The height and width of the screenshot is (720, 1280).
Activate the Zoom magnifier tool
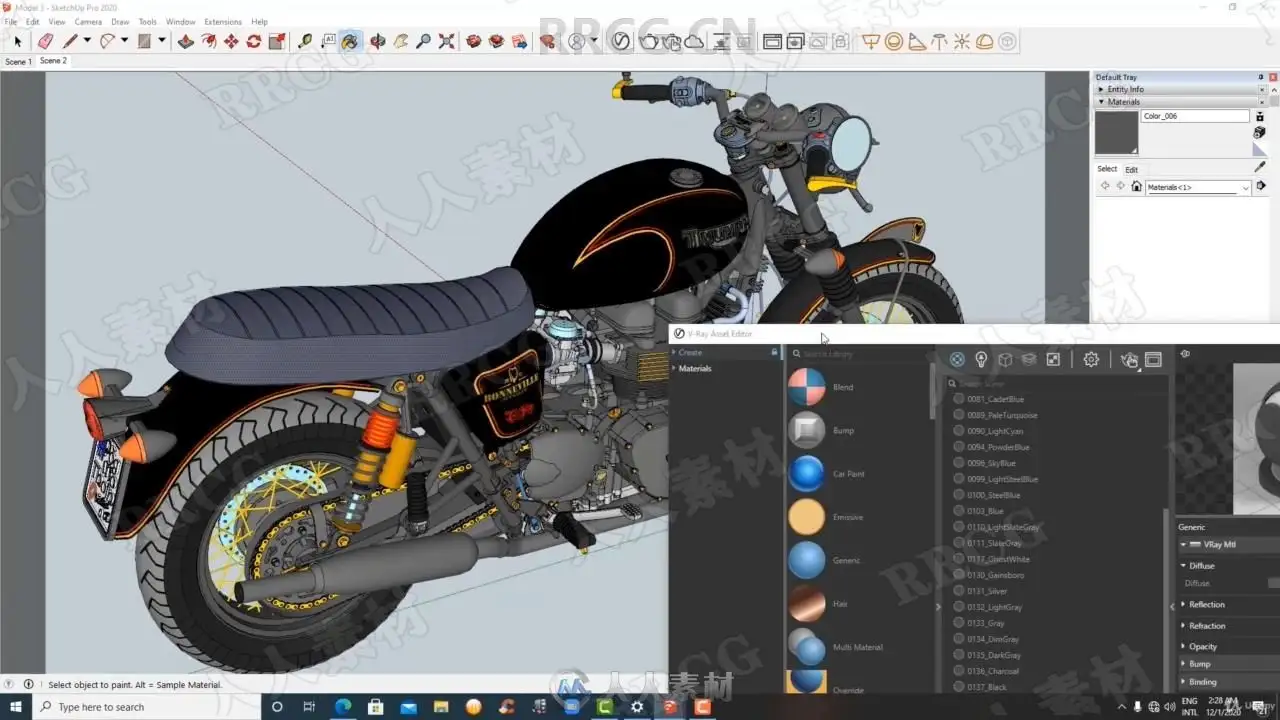click(424, 41)
